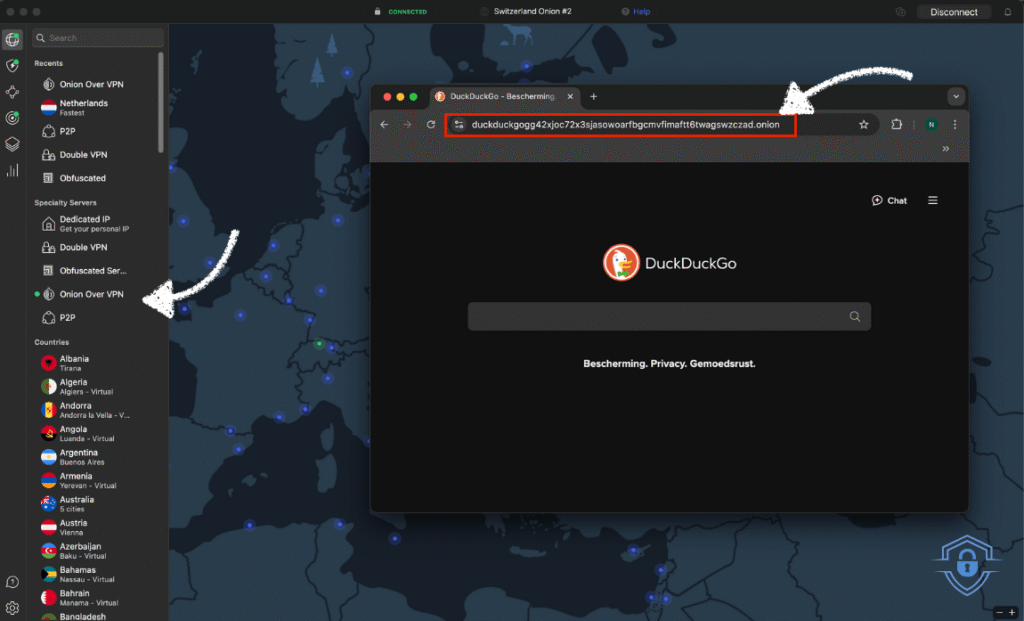The height and width of the screenshot is (621, 1024).
Task: Click the Disconnect button
Action: point(953,12)
